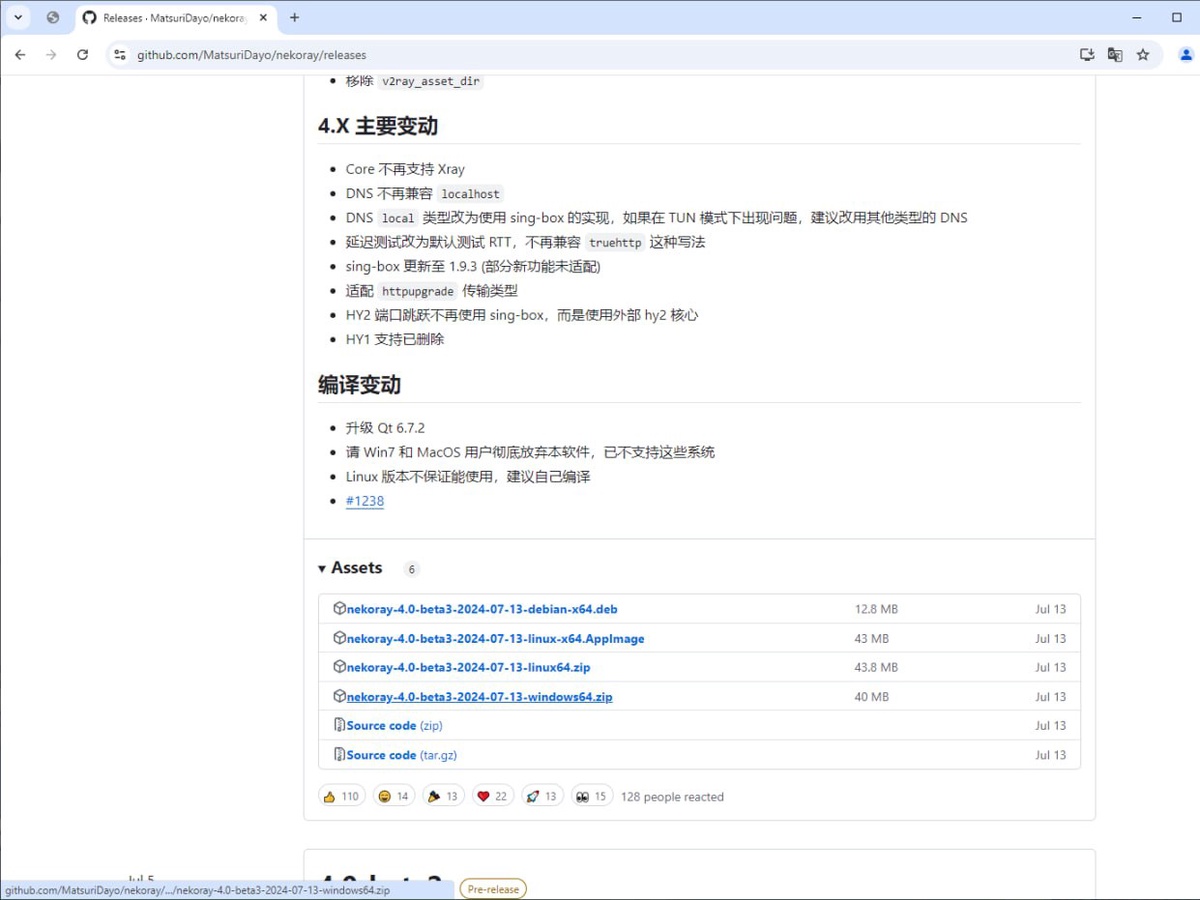Reload the GitHub releases page

[83, 55]
